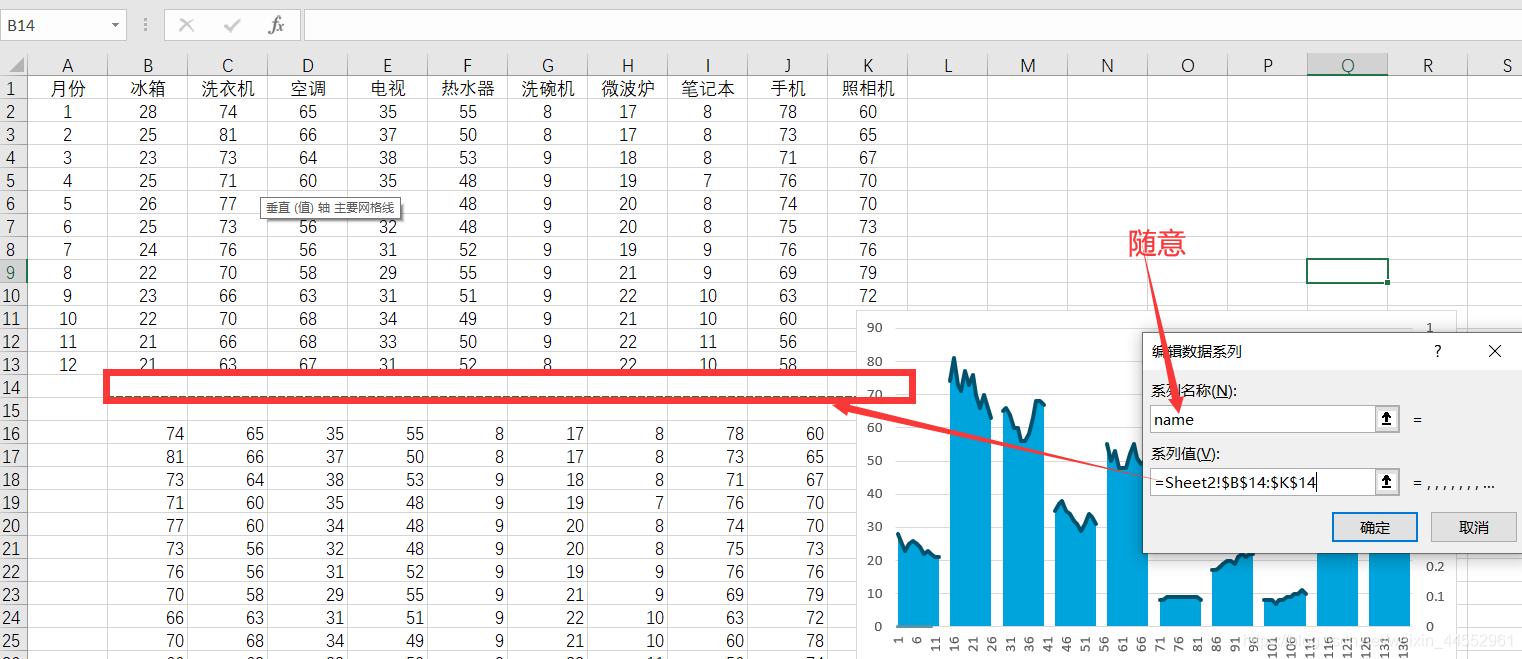Select column G header
Viewport: 1522px width, 659px height.
(548, 65)
